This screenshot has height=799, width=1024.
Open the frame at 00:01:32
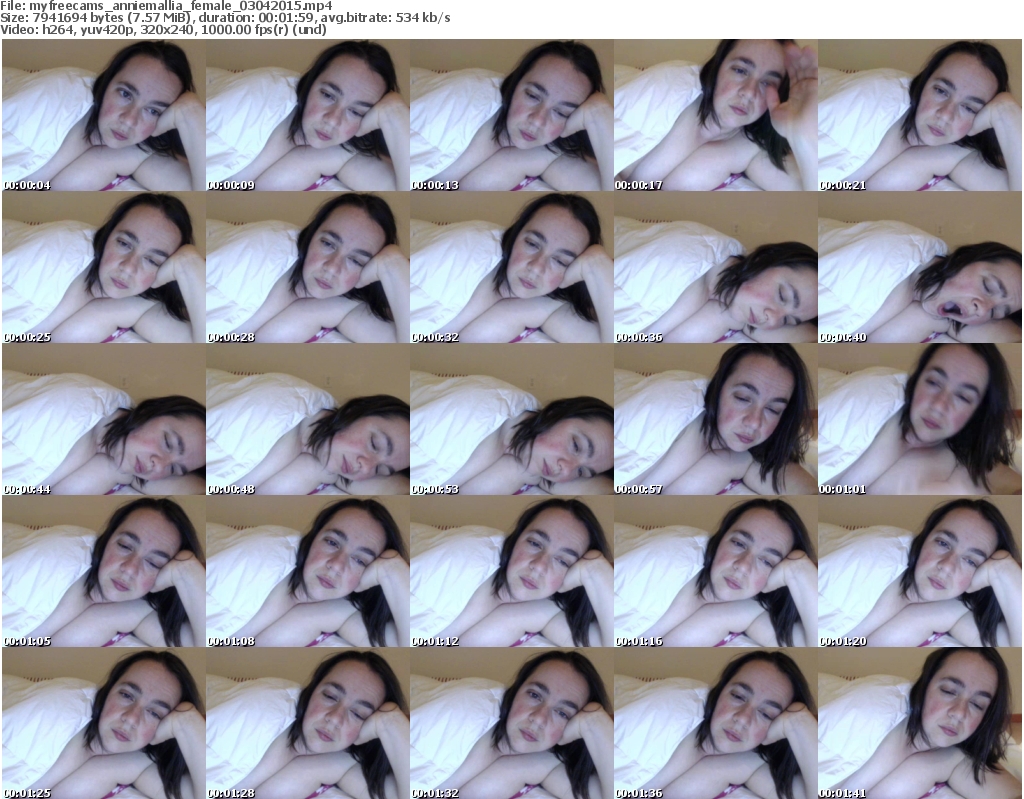click(x=510, y=724)
